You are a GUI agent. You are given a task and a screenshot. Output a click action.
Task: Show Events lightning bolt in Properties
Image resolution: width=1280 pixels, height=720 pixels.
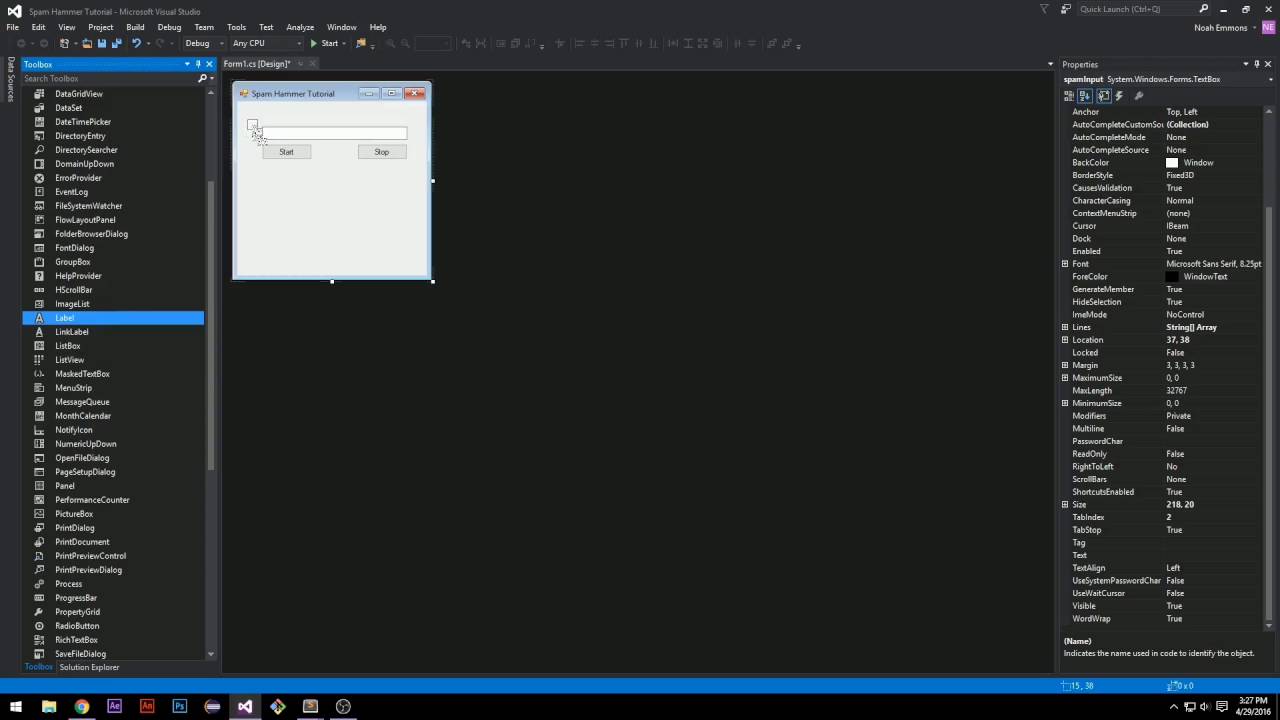click(1119, 96)
